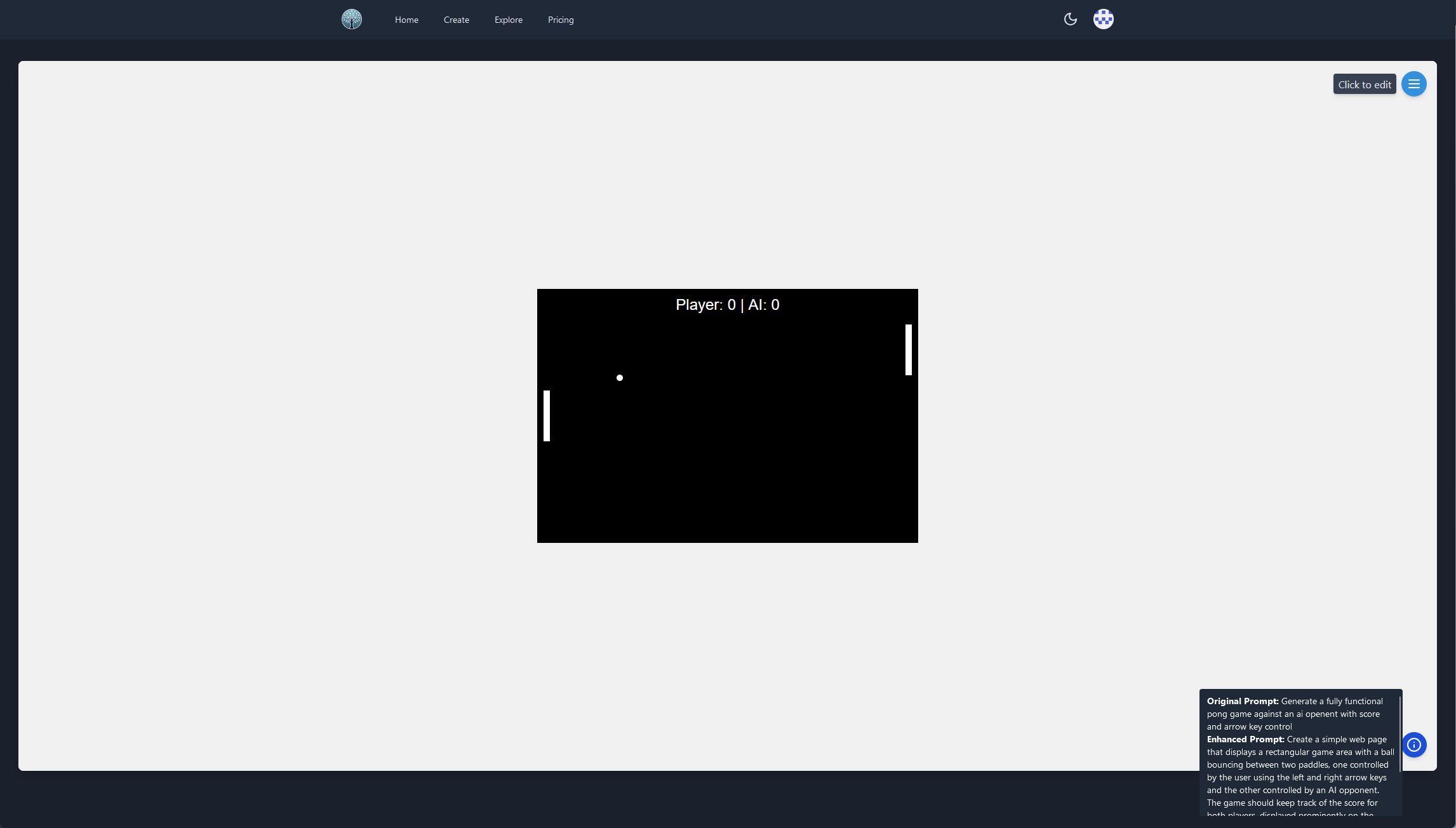This screenshot has height=828, width=1456.
Task: Open the blue hamburger edit menu
Action: coord(1413,84)
